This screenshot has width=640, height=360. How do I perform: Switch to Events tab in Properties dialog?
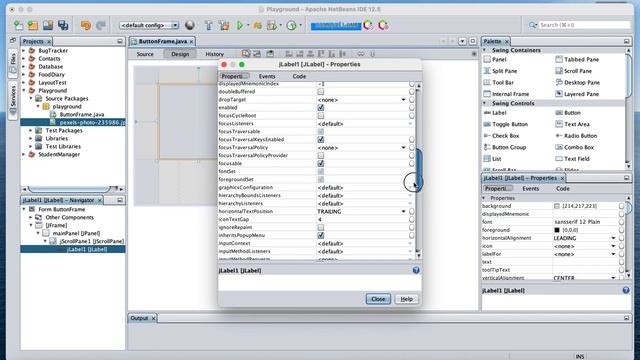tap(267, 76)
